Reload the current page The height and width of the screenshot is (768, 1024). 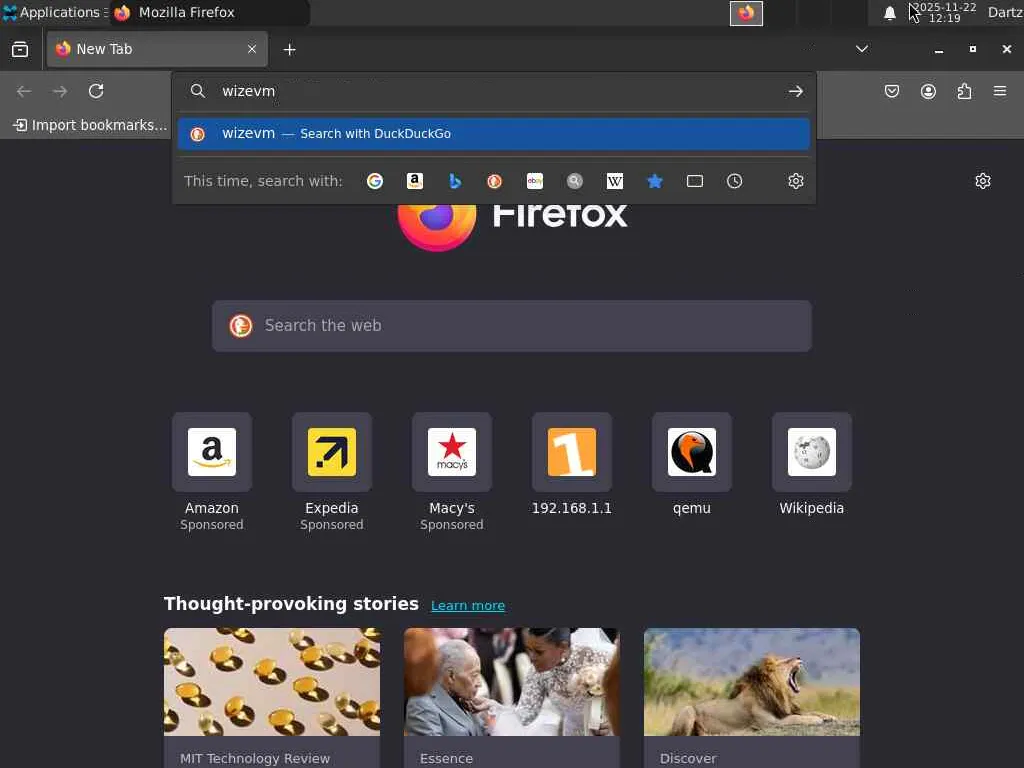(x=96, y=91)
